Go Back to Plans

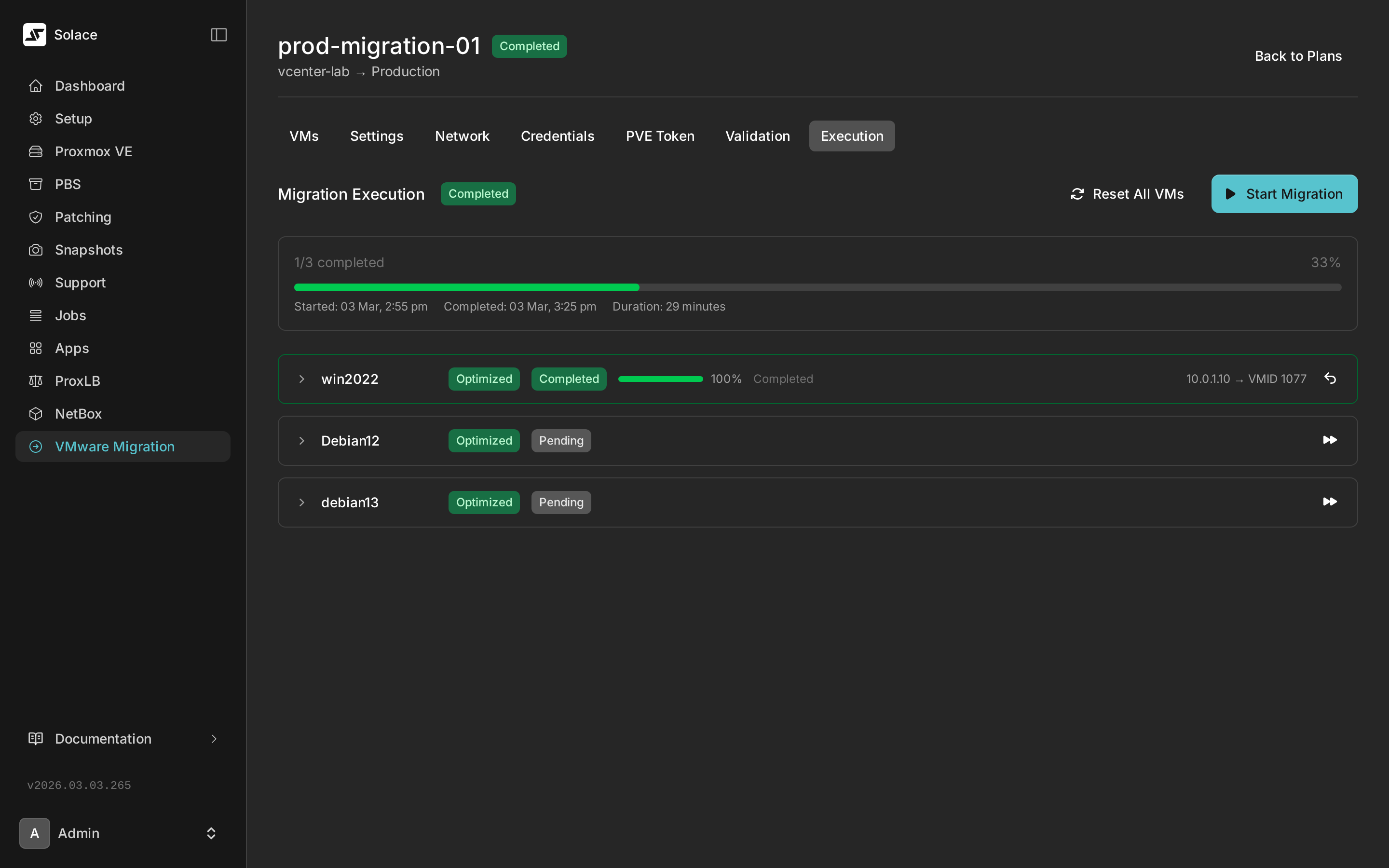[1298, 55]
